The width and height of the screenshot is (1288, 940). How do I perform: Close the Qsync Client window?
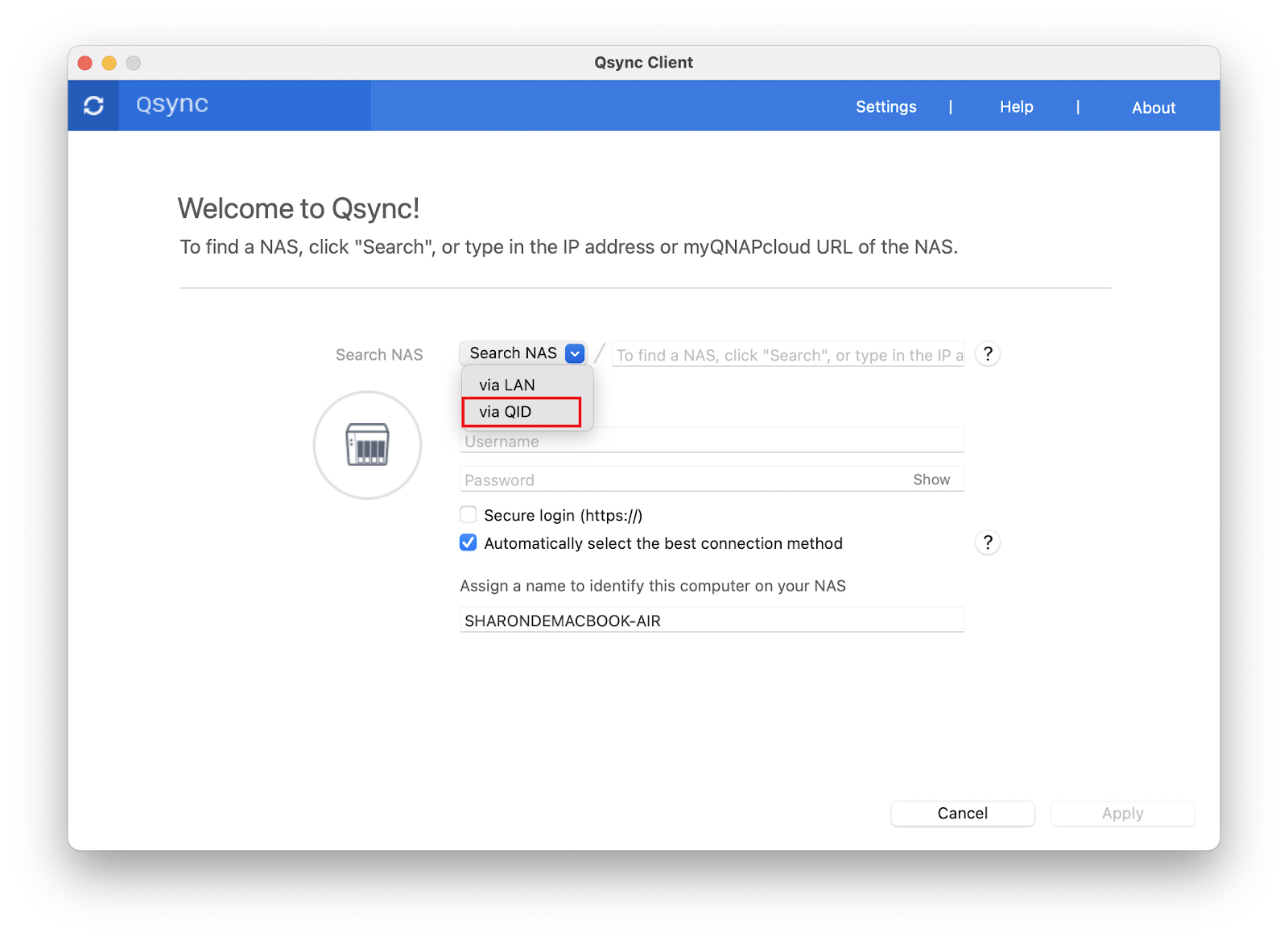pos(85,63)
